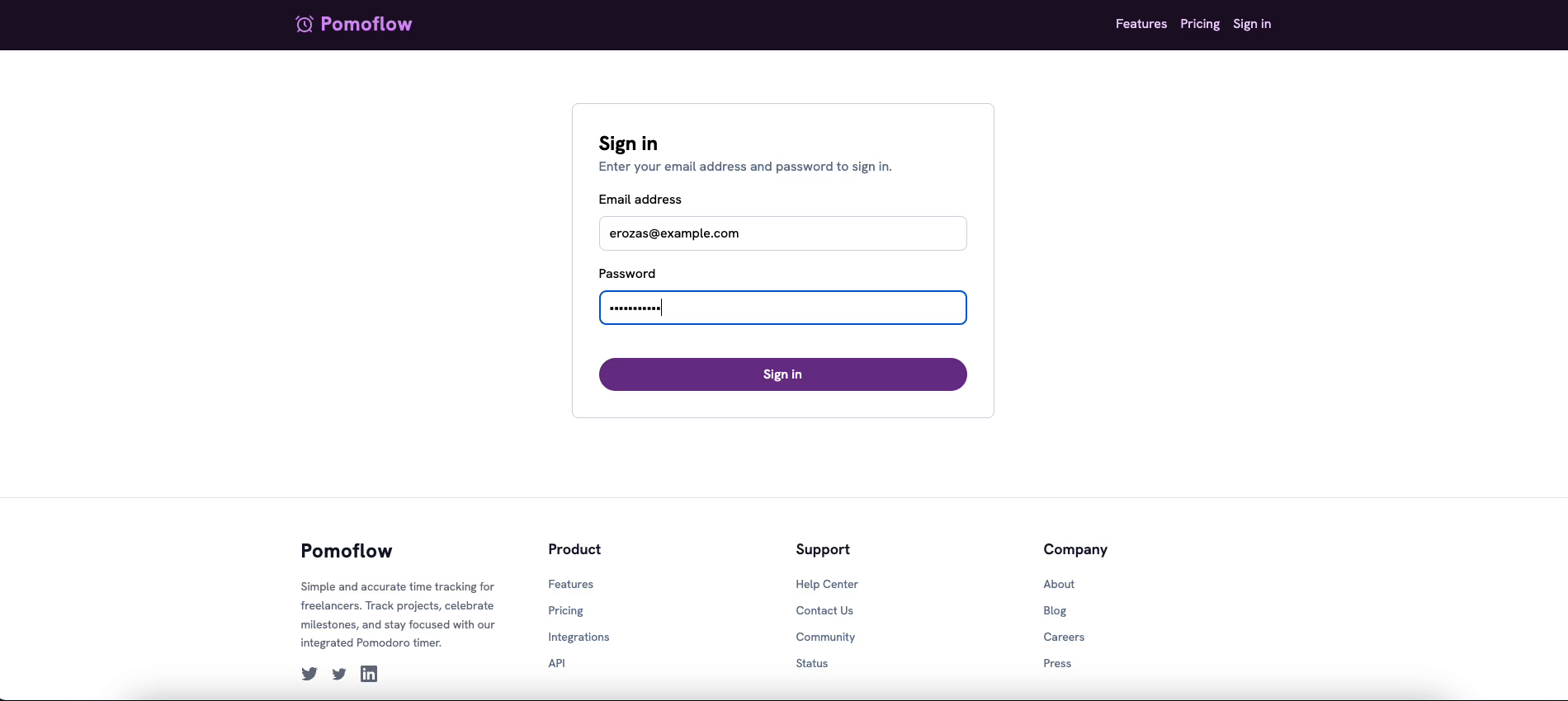Open Features in the top navigation

pyautogui.click(x=1141, y=24)
